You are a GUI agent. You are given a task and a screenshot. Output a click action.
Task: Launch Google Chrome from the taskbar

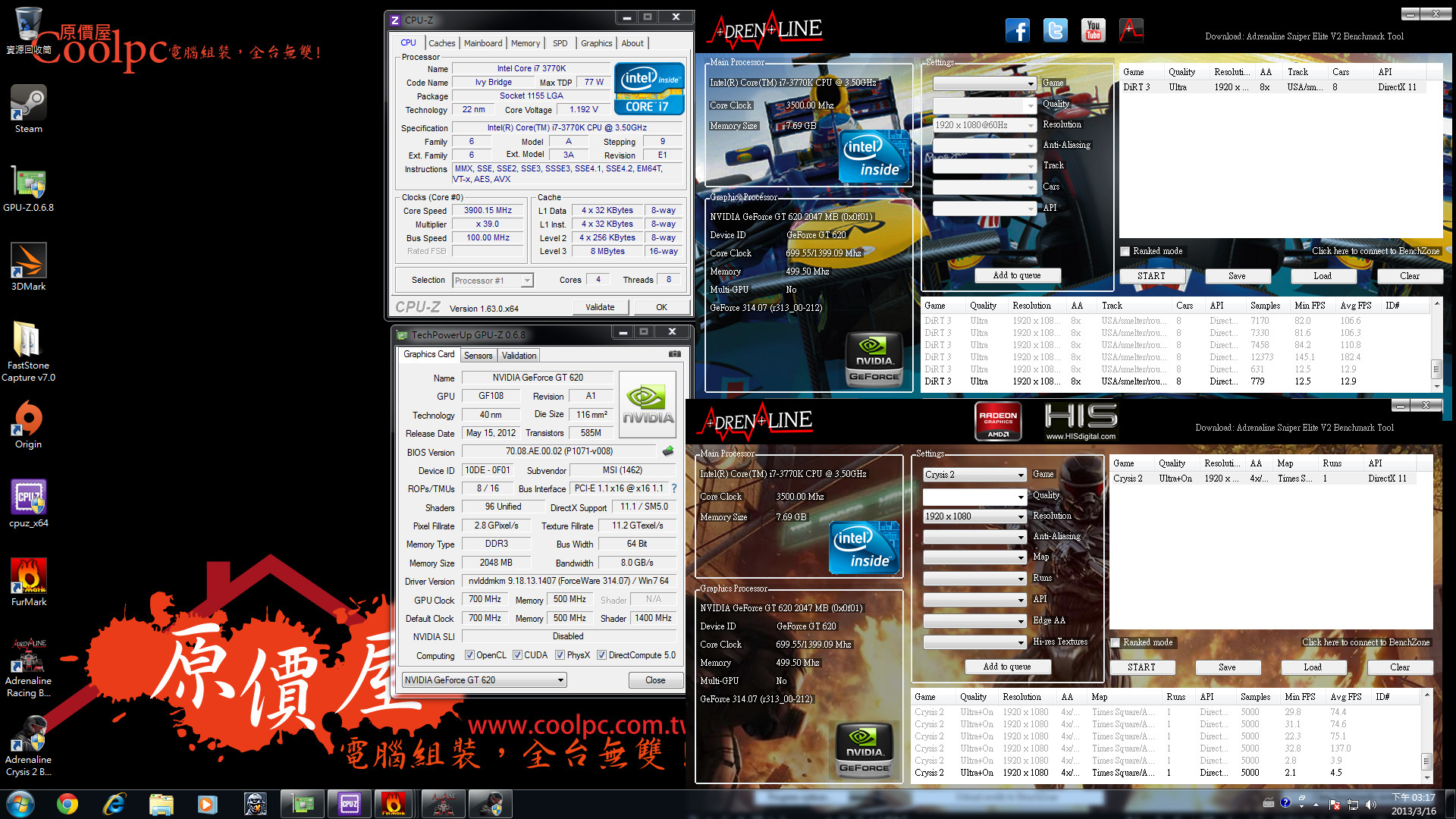67,804
